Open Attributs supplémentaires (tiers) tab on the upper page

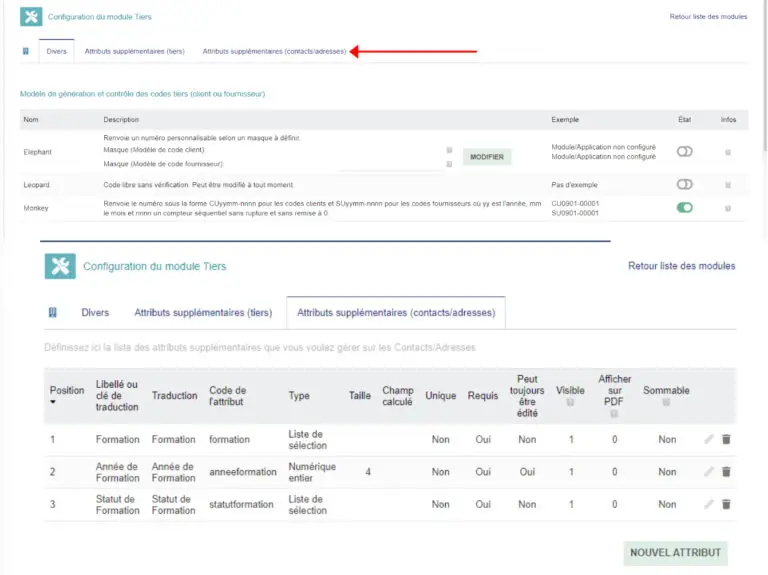click(135, 51)
